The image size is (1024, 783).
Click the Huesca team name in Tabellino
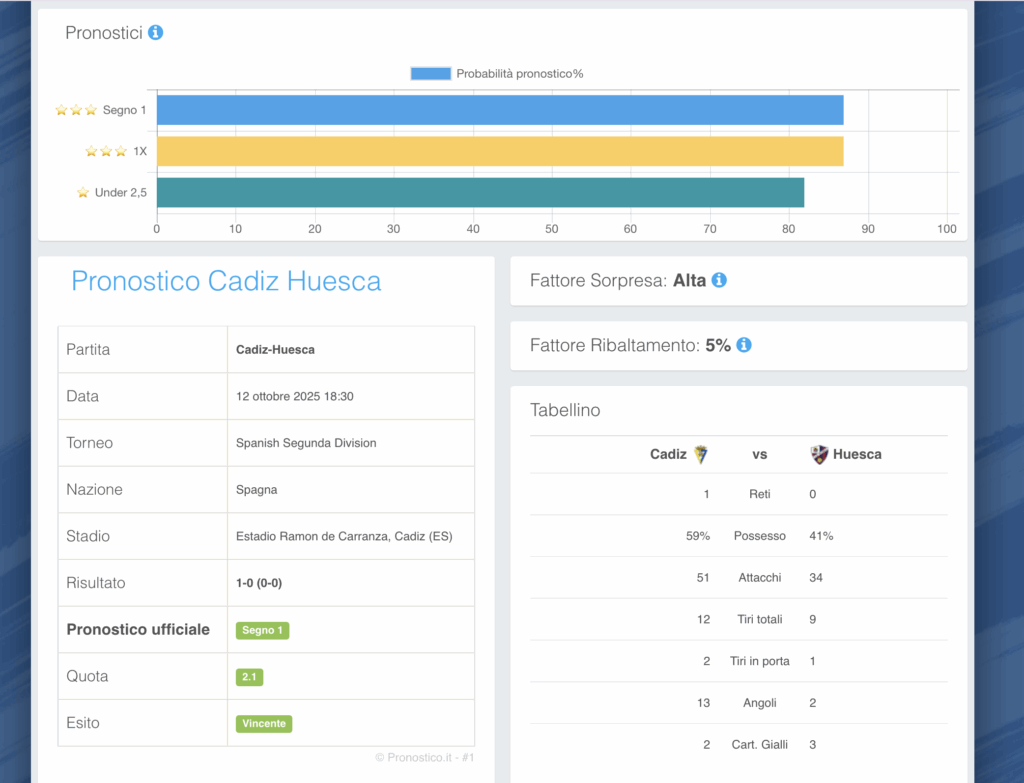tap(857, 454)
